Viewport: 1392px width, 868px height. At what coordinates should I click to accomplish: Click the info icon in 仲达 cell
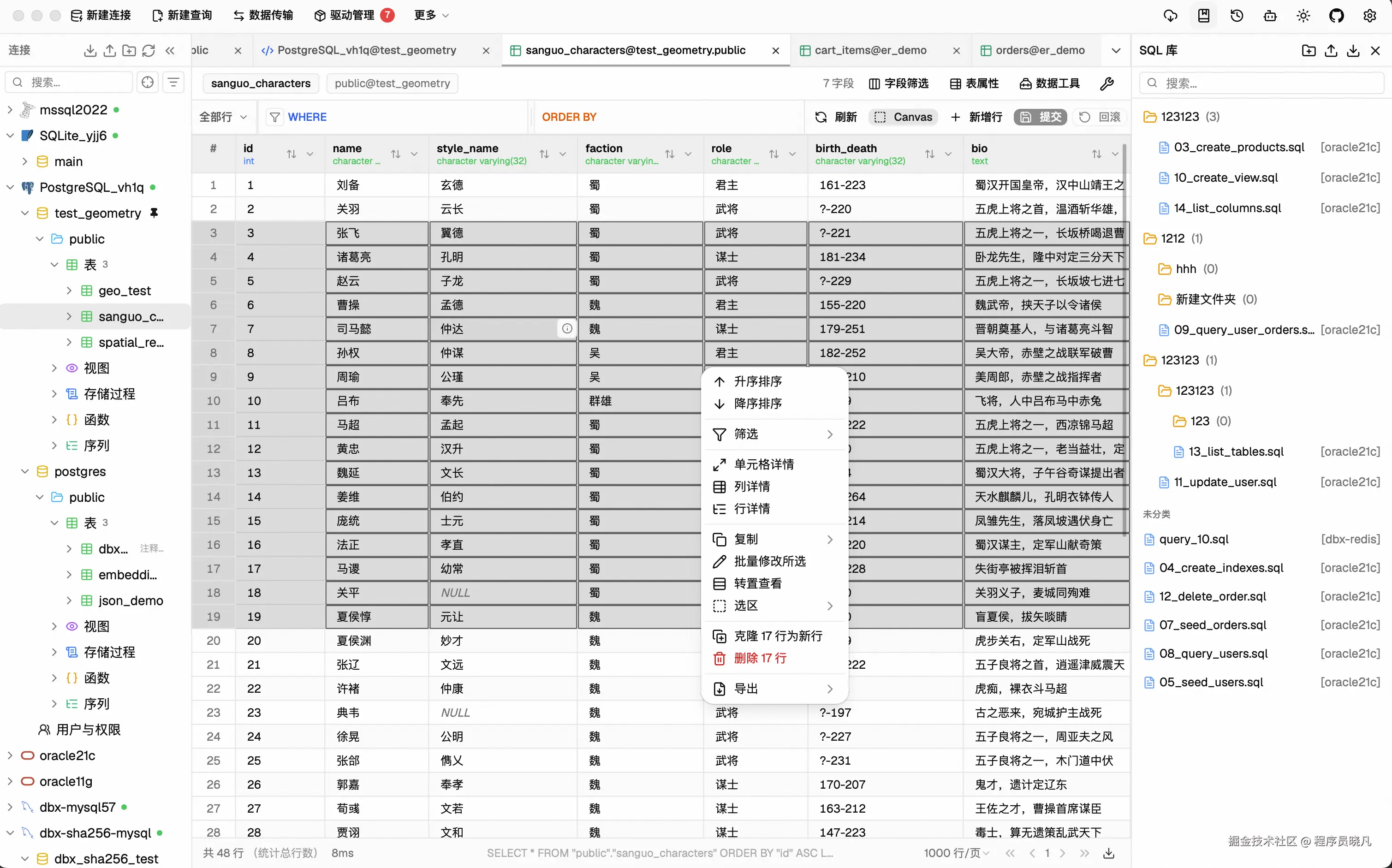click(x=567, y=329)
